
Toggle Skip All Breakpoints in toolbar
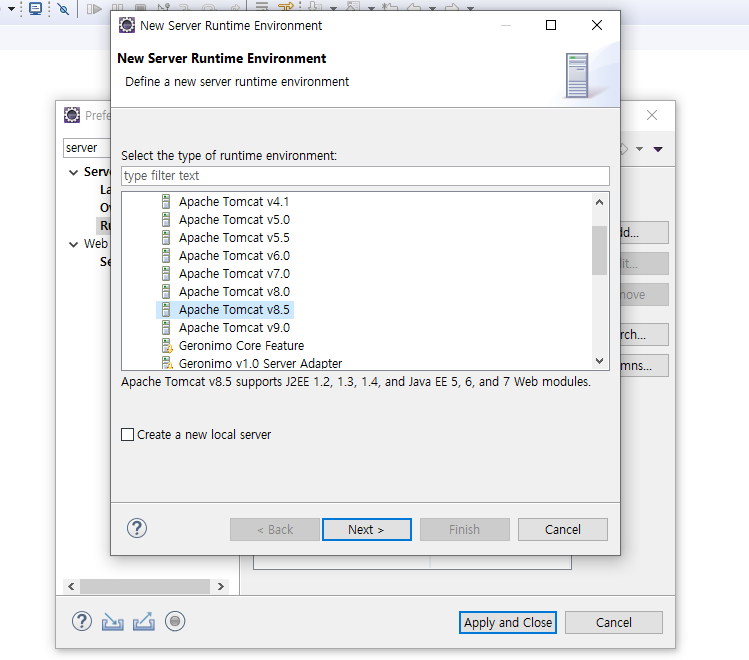pyautogui.click(x=63, y=9)
